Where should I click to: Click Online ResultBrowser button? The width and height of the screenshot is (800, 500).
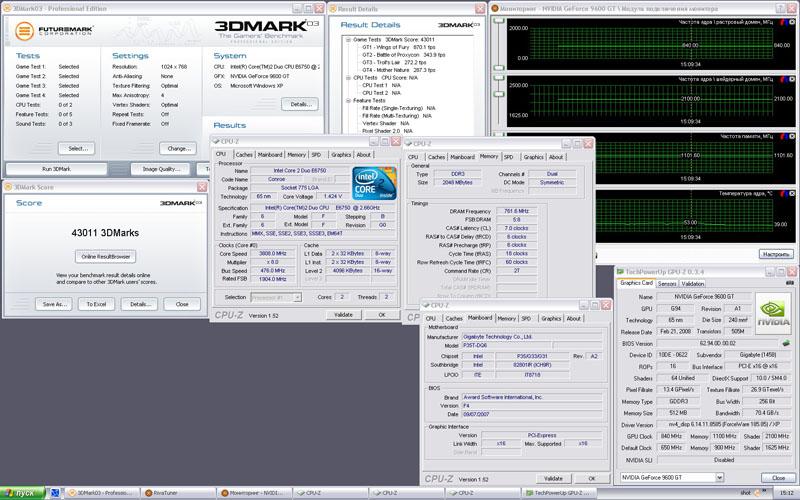pos(106,257)
